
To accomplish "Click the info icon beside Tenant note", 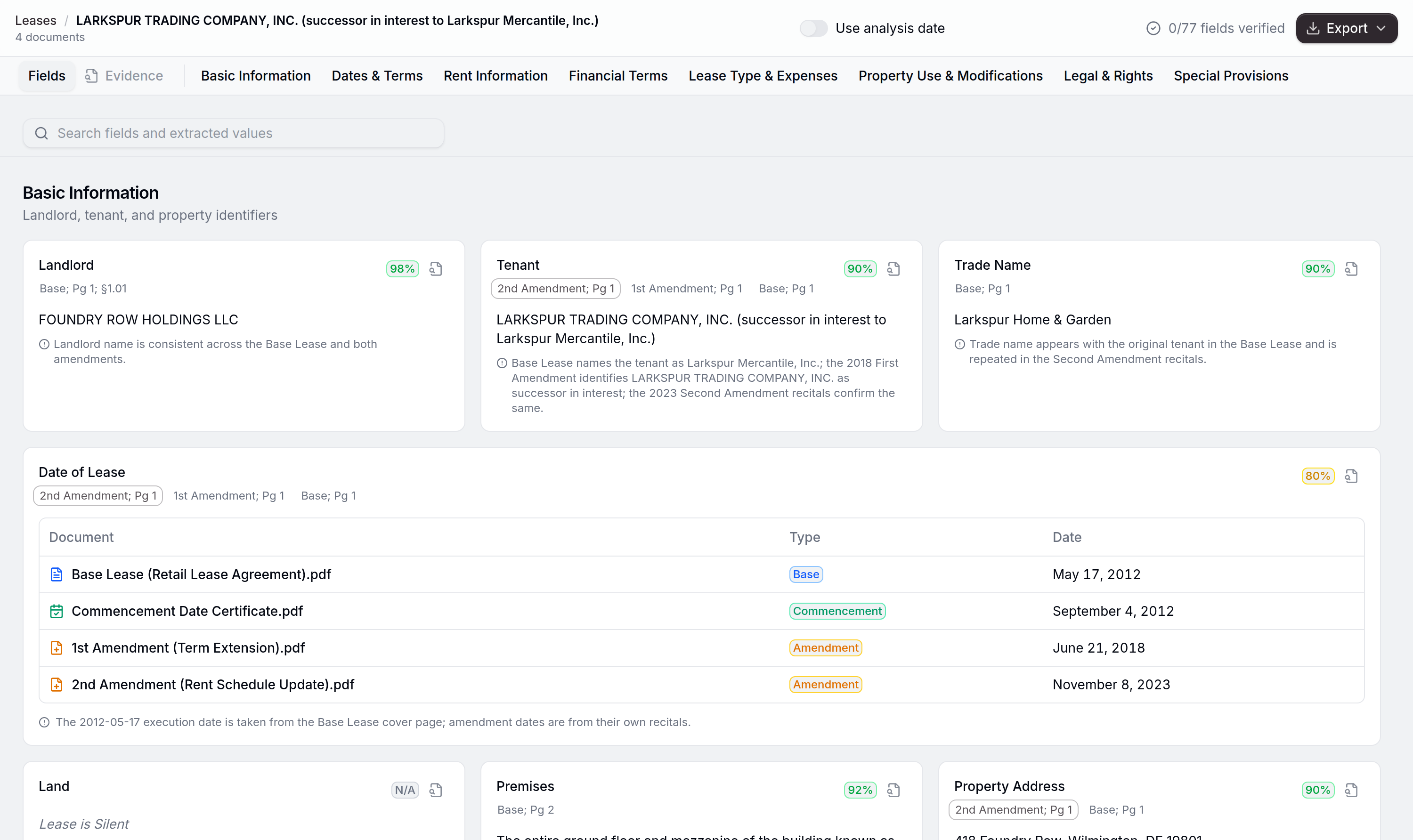I will point(502,363).
